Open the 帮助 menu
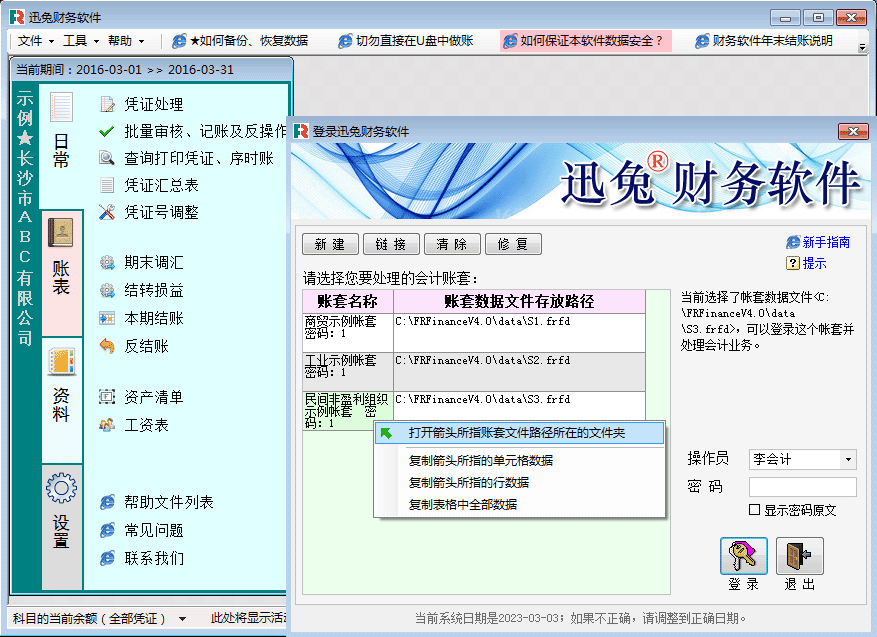This screenshot has width=877, height=637. [x=126, y=41]
